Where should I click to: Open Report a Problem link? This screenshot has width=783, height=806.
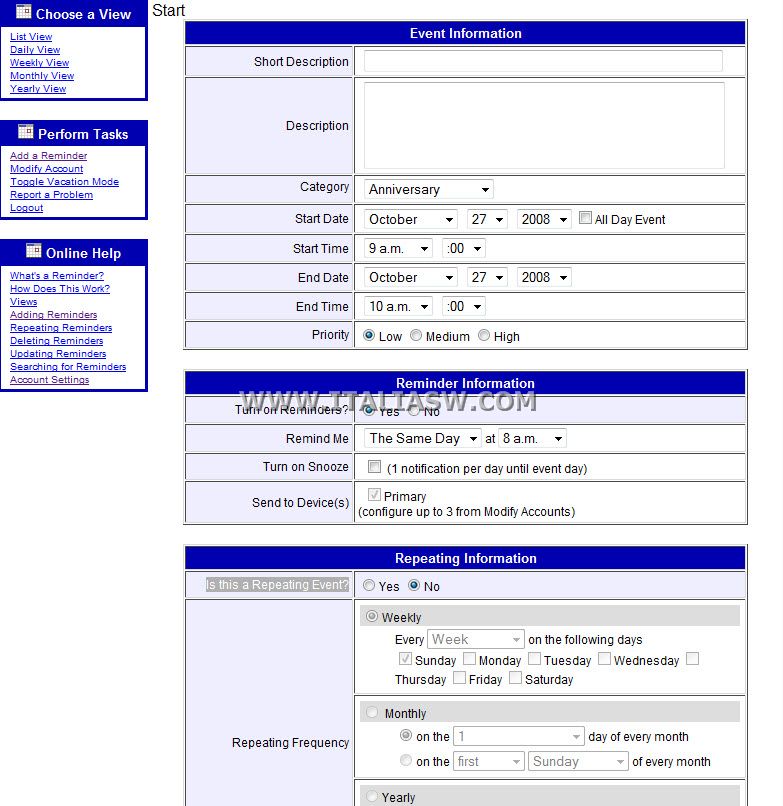click(x=51, y=195)
